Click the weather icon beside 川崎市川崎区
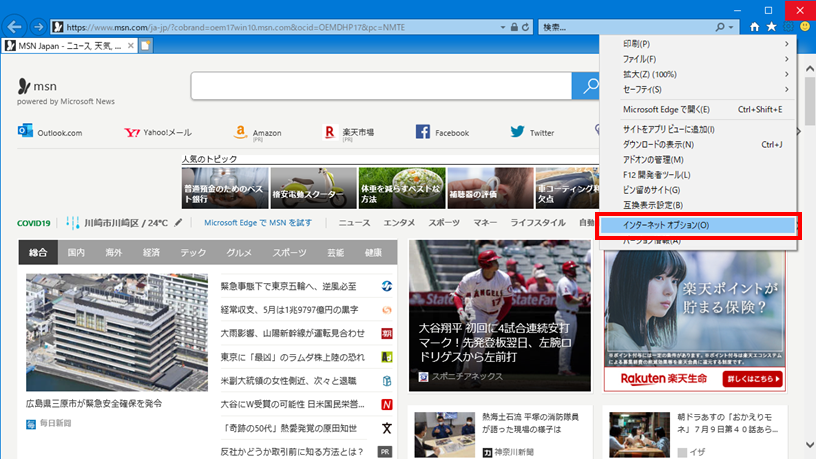 pos(72,223)
